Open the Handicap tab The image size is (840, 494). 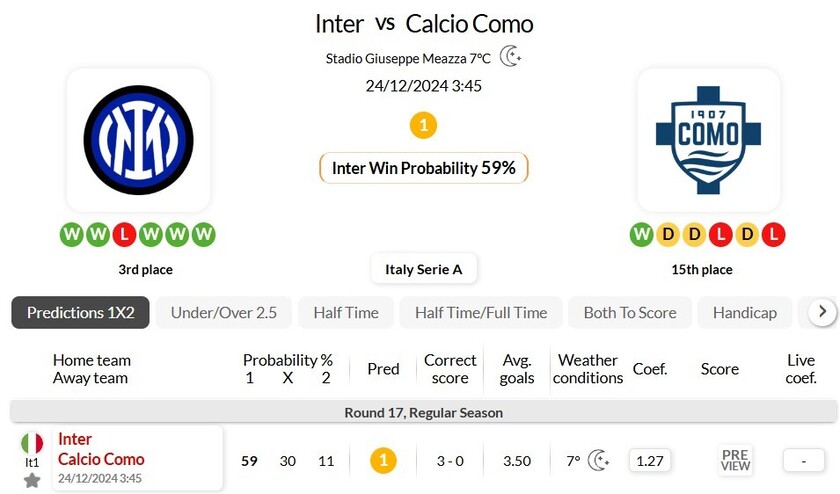coord(745,312)
